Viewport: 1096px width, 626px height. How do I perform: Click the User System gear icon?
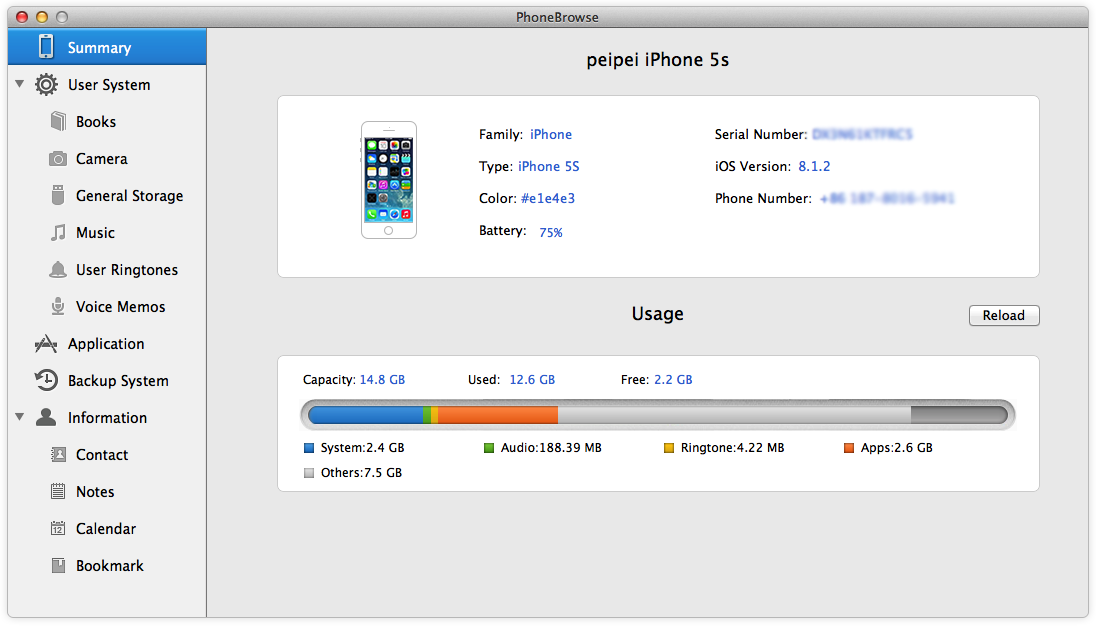[x=46, y=85]
